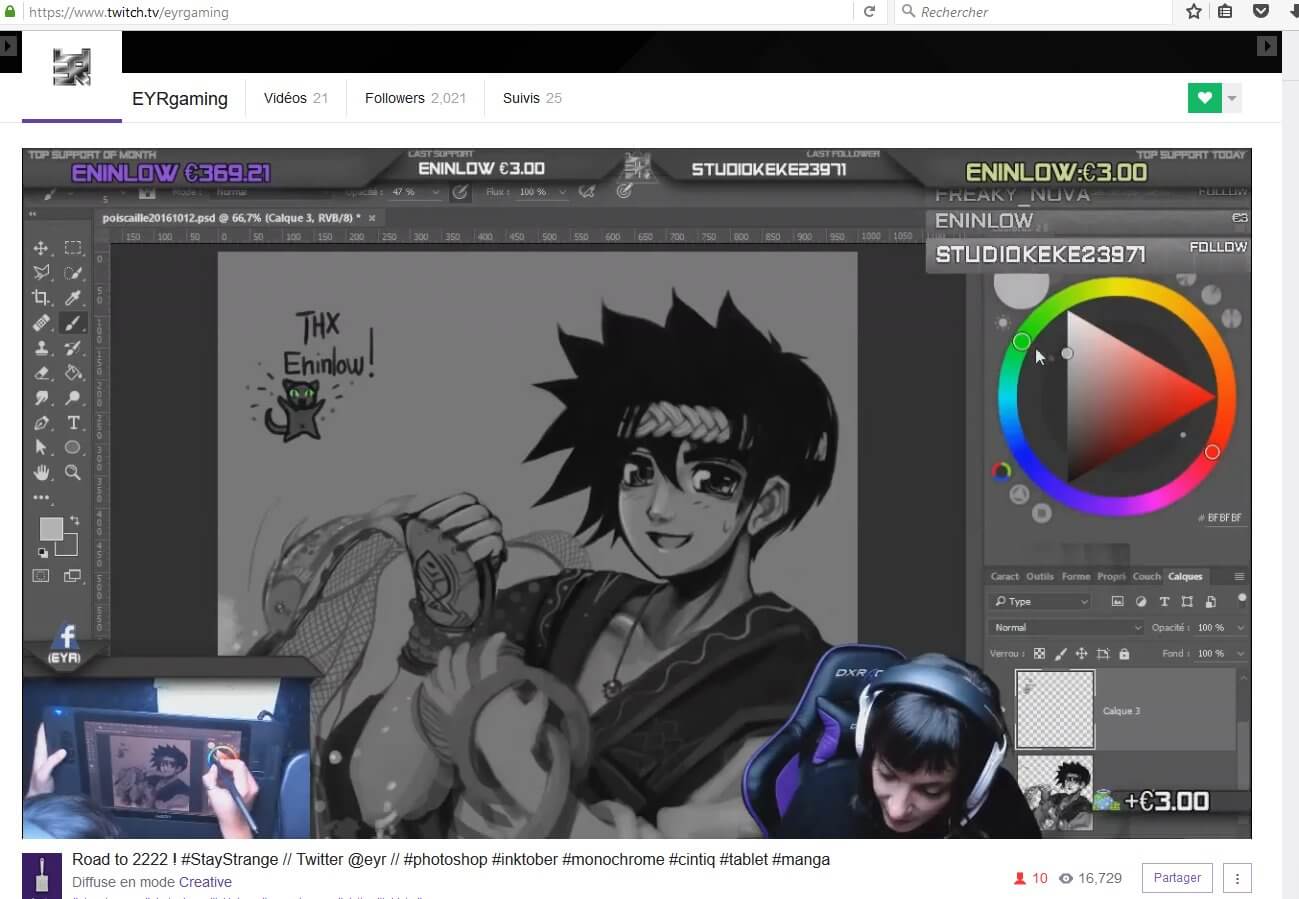1299x899 pixels.
Task: Toggle lock all padlock icon
Action: (x=1124, y=654)
